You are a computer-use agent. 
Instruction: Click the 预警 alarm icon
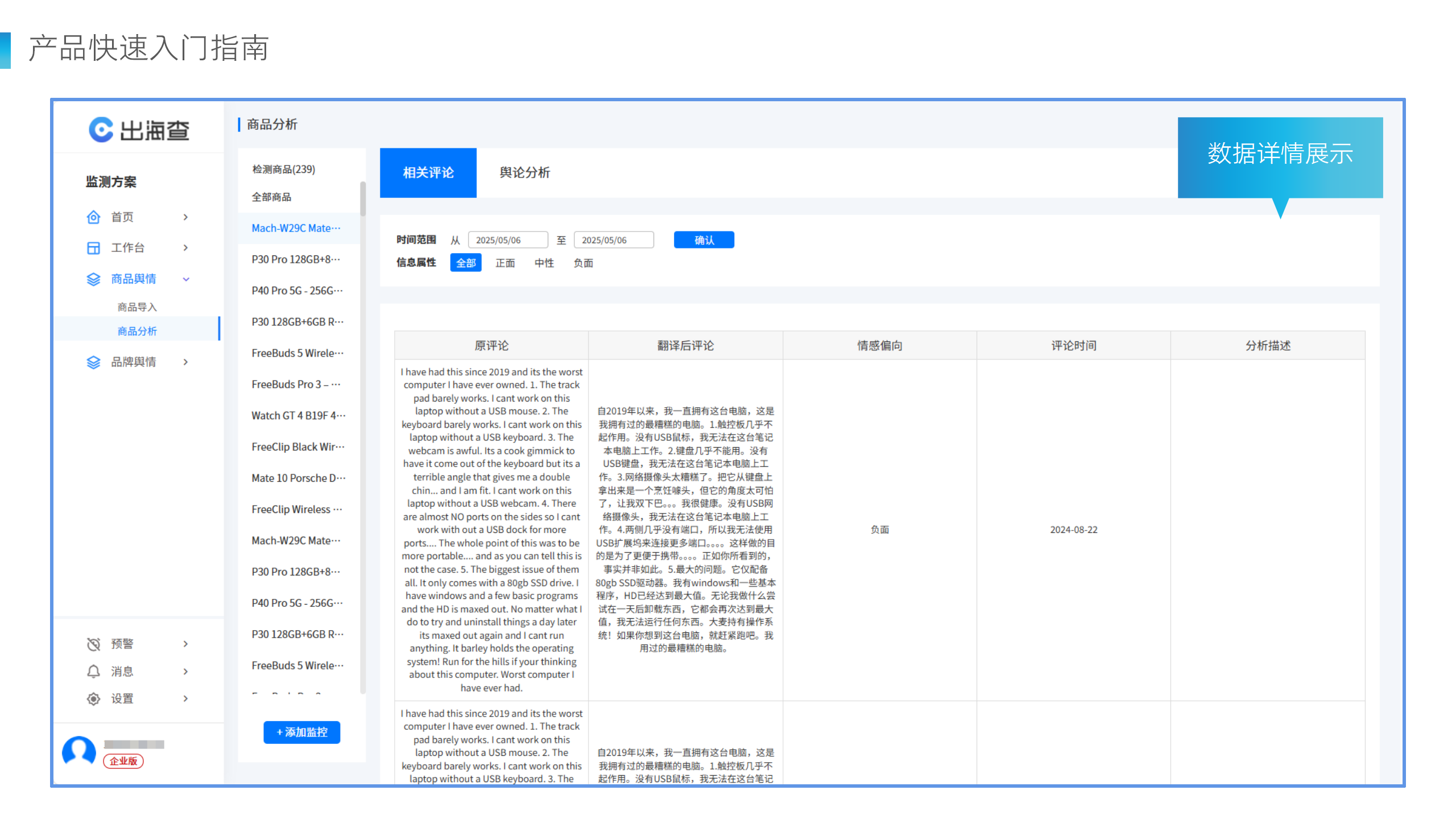pos(93,644)
